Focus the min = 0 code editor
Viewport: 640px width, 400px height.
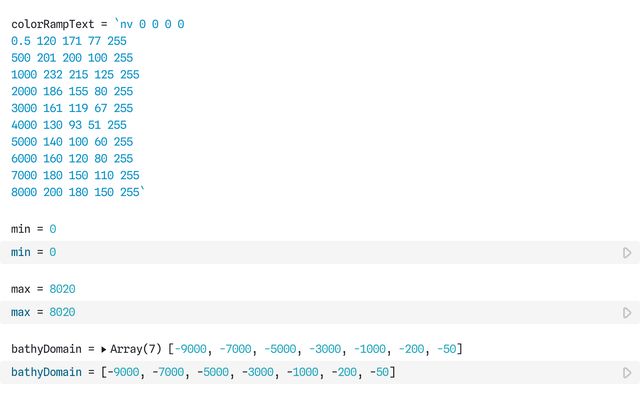(x=300, y=253)
